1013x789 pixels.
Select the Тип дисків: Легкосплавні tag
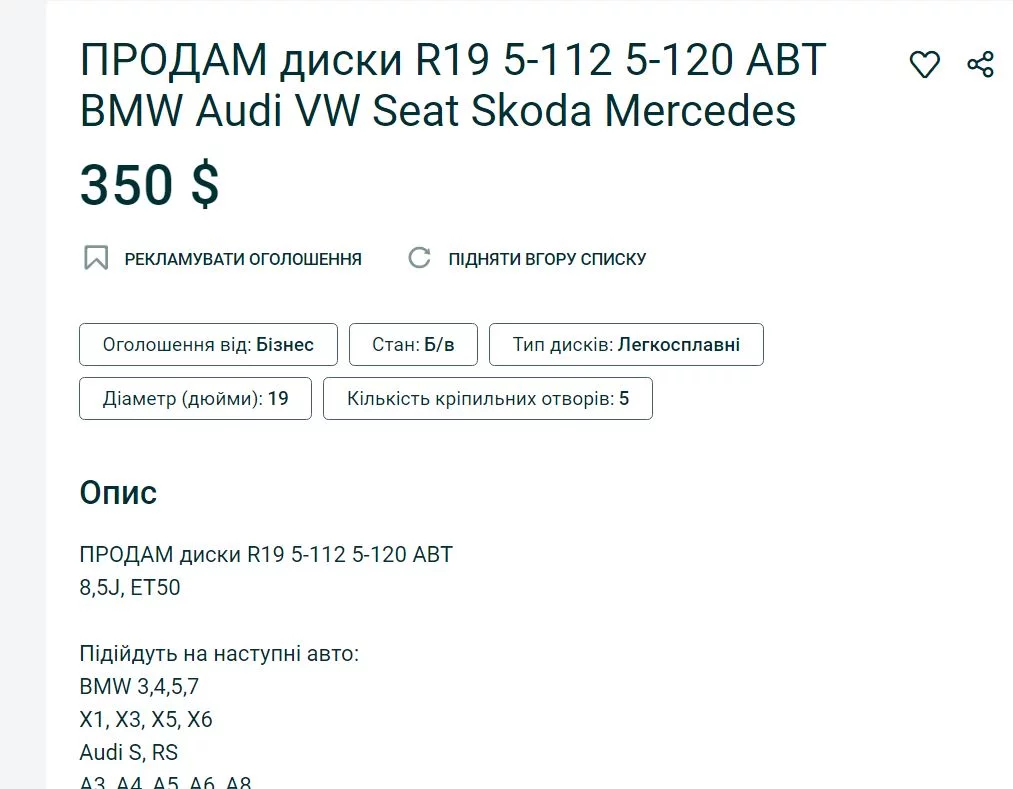(626, 345)
